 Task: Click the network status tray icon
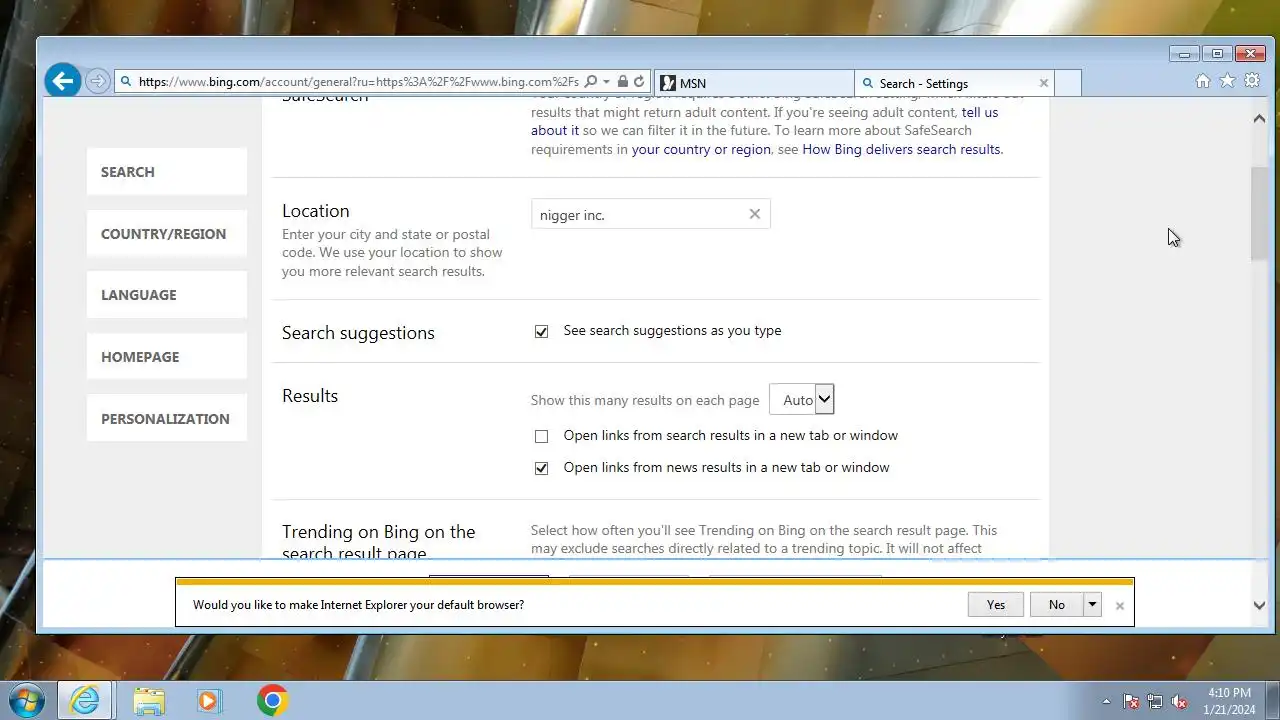tap(1155, 701)
